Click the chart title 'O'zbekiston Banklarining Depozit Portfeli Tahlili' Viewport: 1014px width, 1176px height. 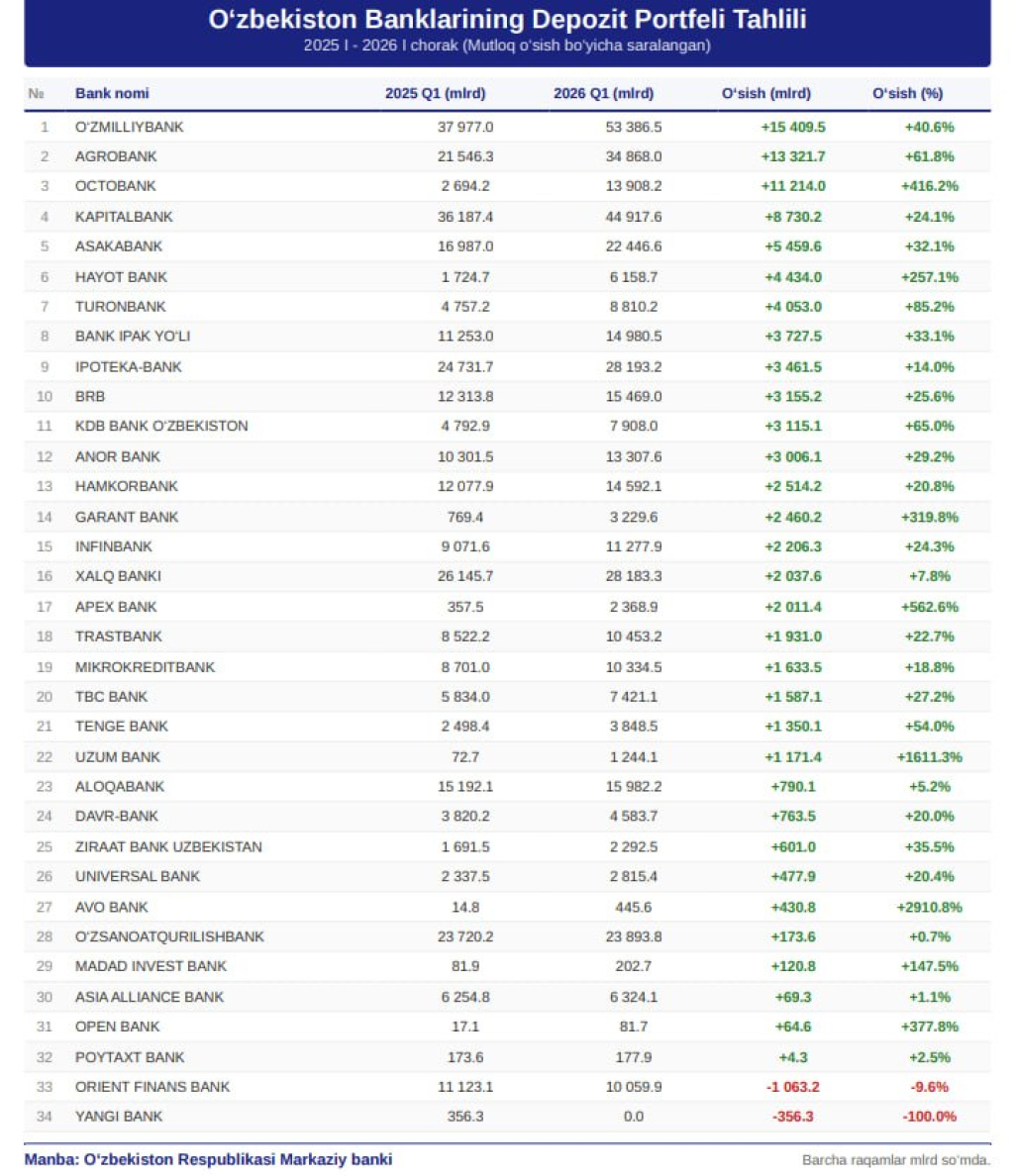[x=507, y=20]
